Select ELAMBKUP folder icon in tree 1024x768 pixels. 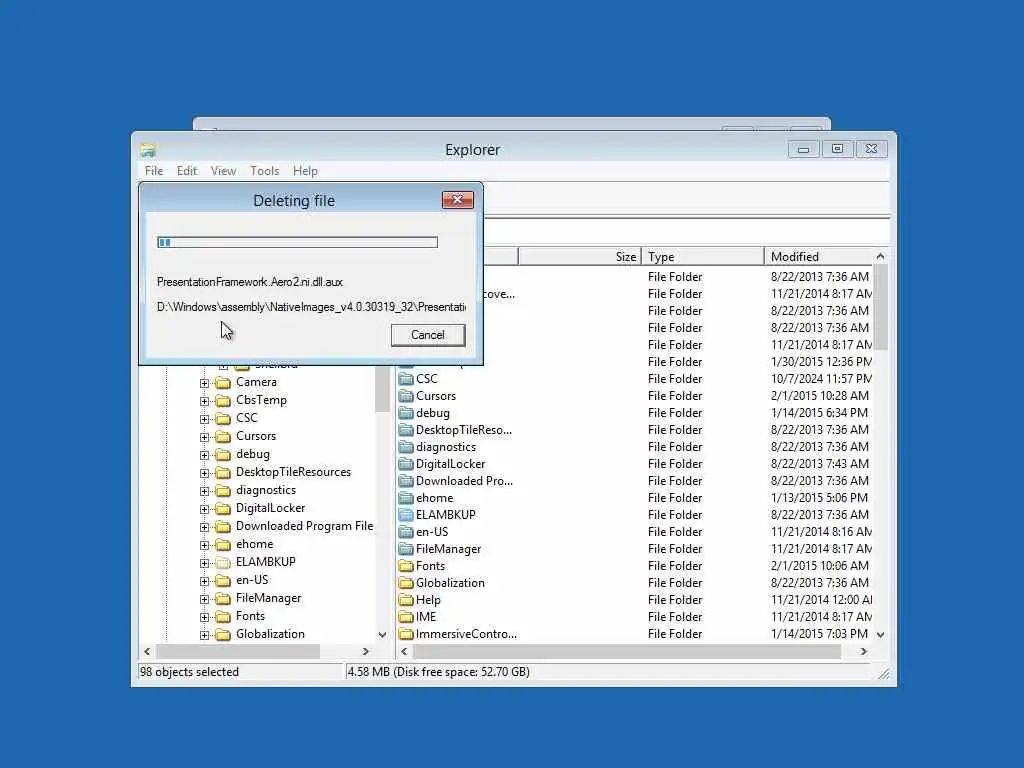tap(223, 562)
